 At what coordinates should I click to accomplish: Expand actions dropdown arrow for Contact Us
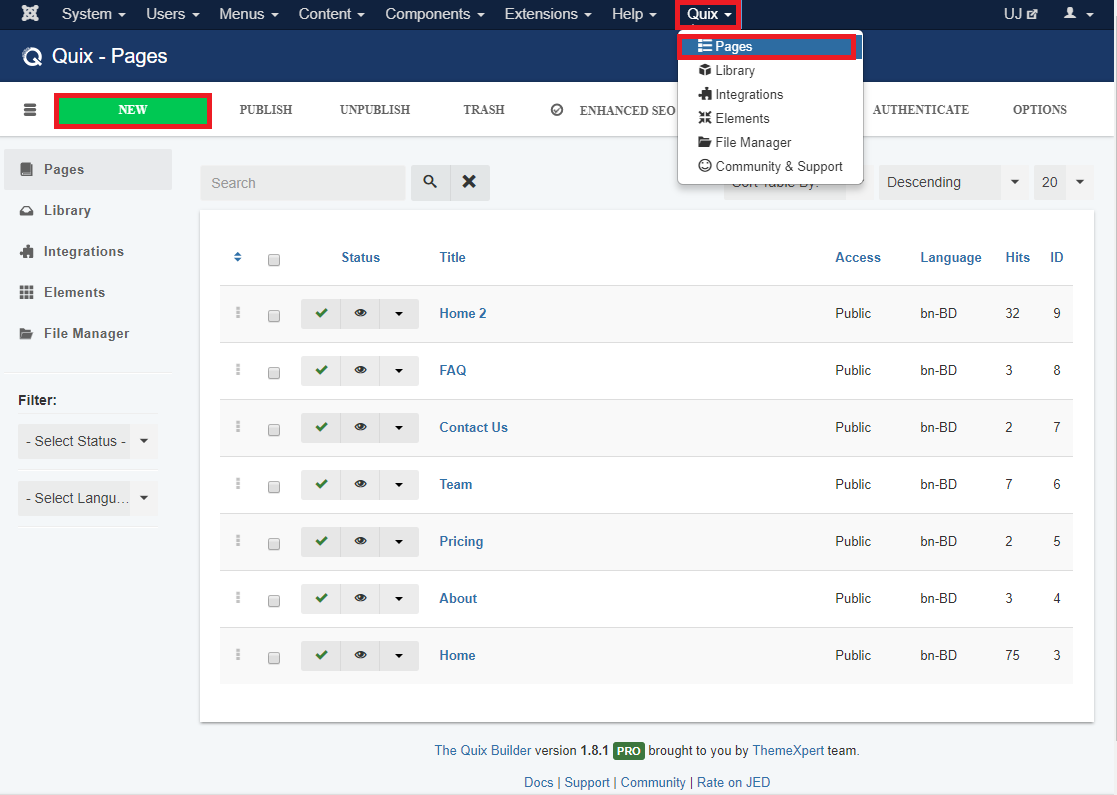[x=399, y=427]
